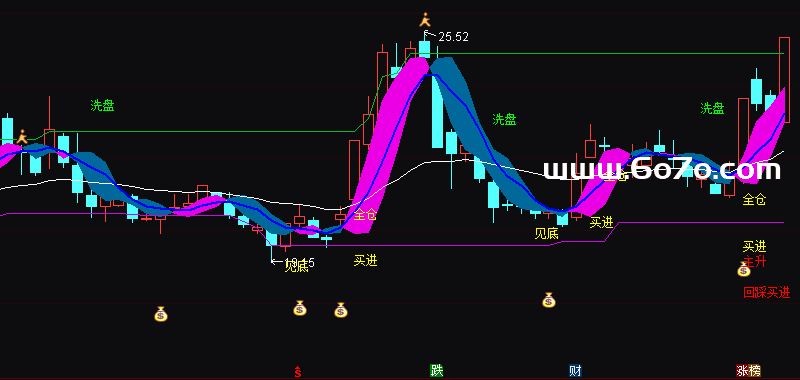Click the red 回踩买进 signal label
Screen dimensions: 800x380
coord(766,292)
